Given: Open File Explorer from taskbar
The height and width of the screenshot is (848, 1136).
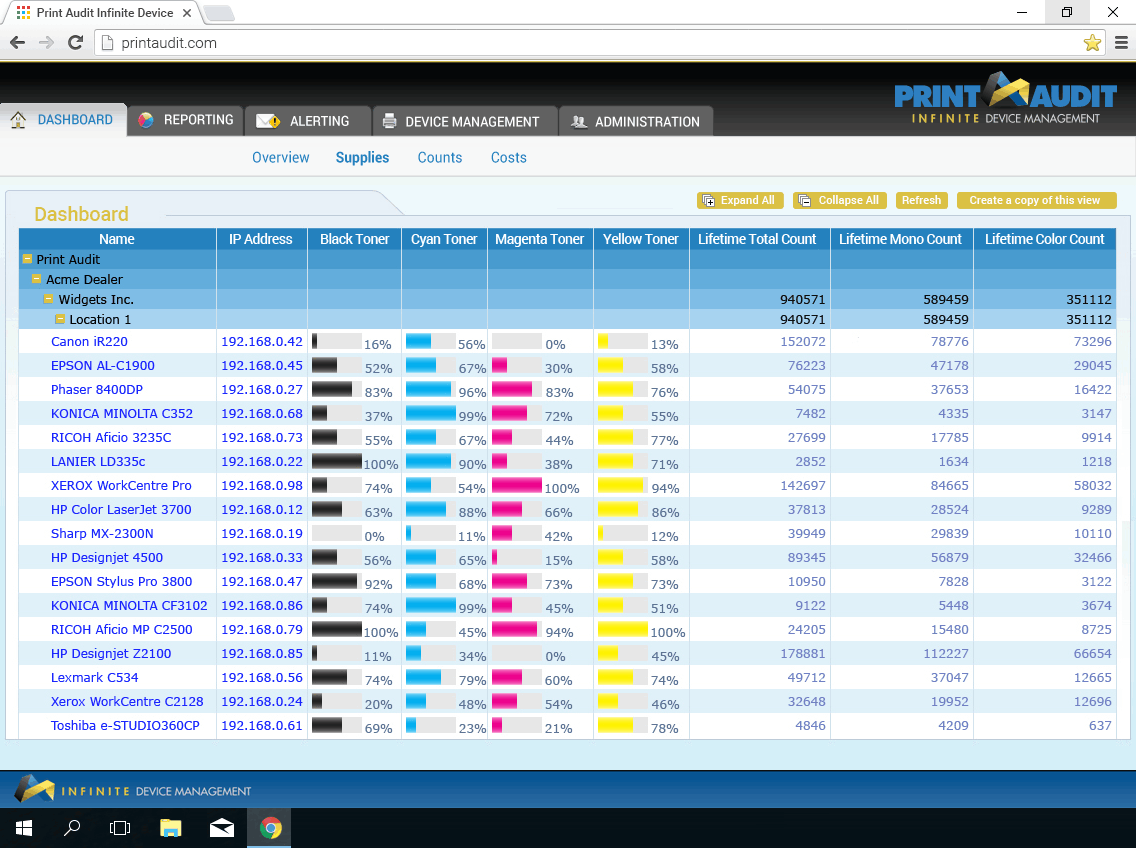Looking at the screenshot, I should tap(171, 828).
